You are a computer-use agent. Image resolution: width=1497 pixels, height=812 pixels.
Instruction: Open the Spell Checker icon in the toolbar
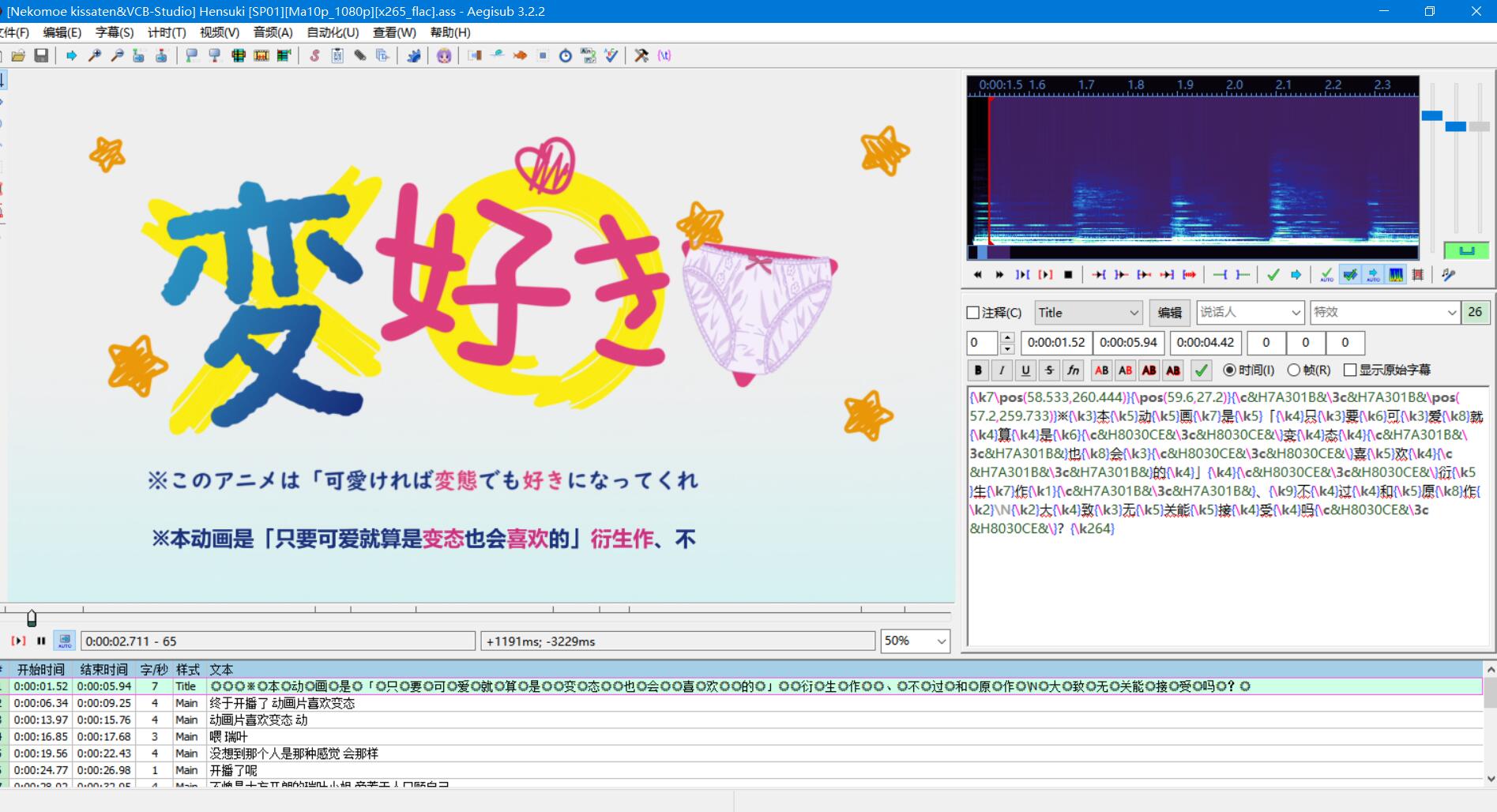point(611,55)
